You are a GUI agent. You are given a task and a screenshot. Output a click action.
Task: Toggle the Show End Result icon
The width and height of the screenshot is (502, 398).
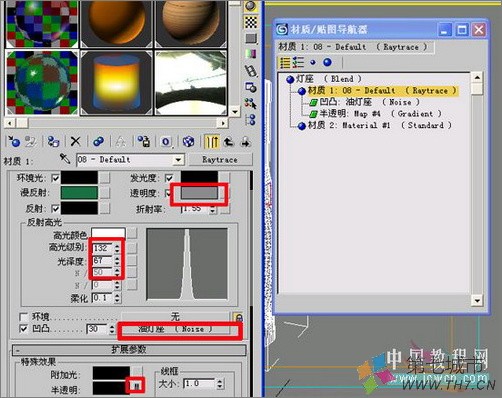click(212, 142)
